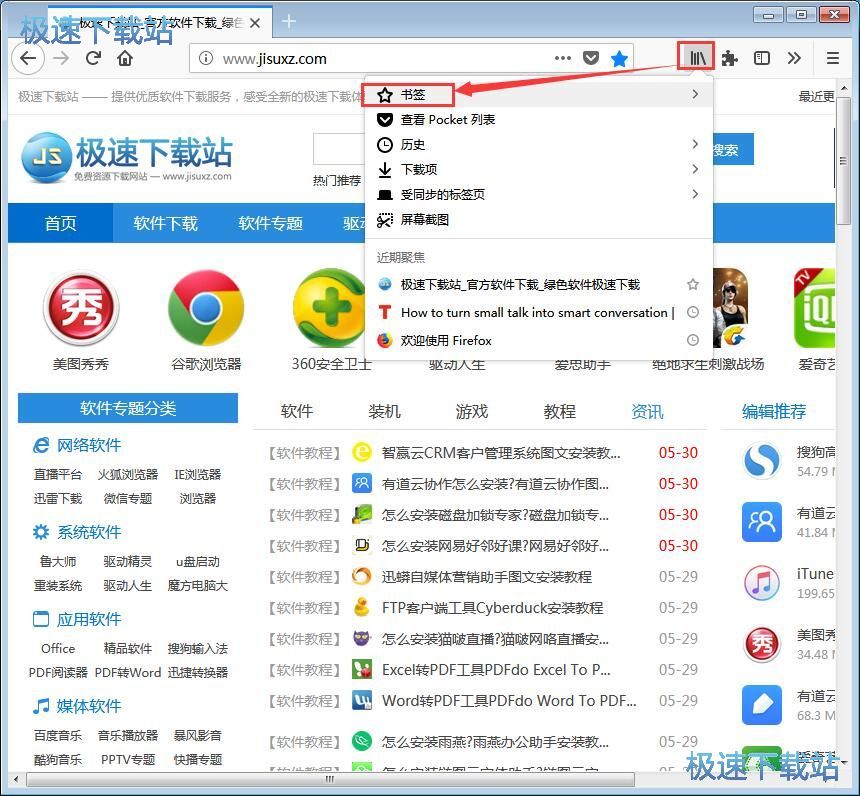Toggle the sidebar view button
This screenshot has width=860, height=796.
point(762,58)
